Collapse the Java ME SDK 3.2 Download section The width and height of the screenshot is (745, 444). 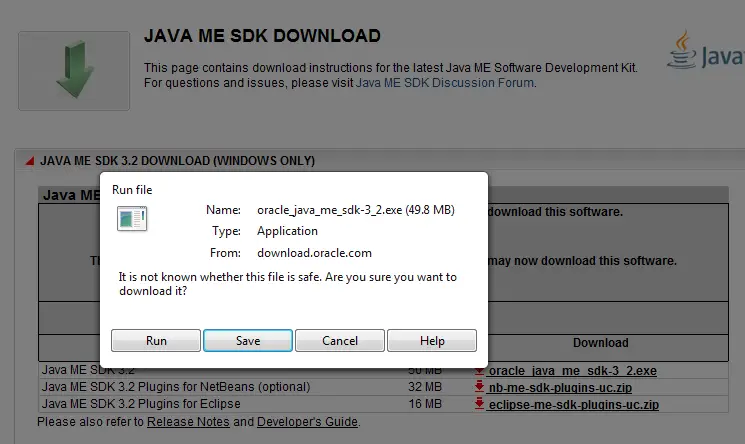tap(29, 161)
